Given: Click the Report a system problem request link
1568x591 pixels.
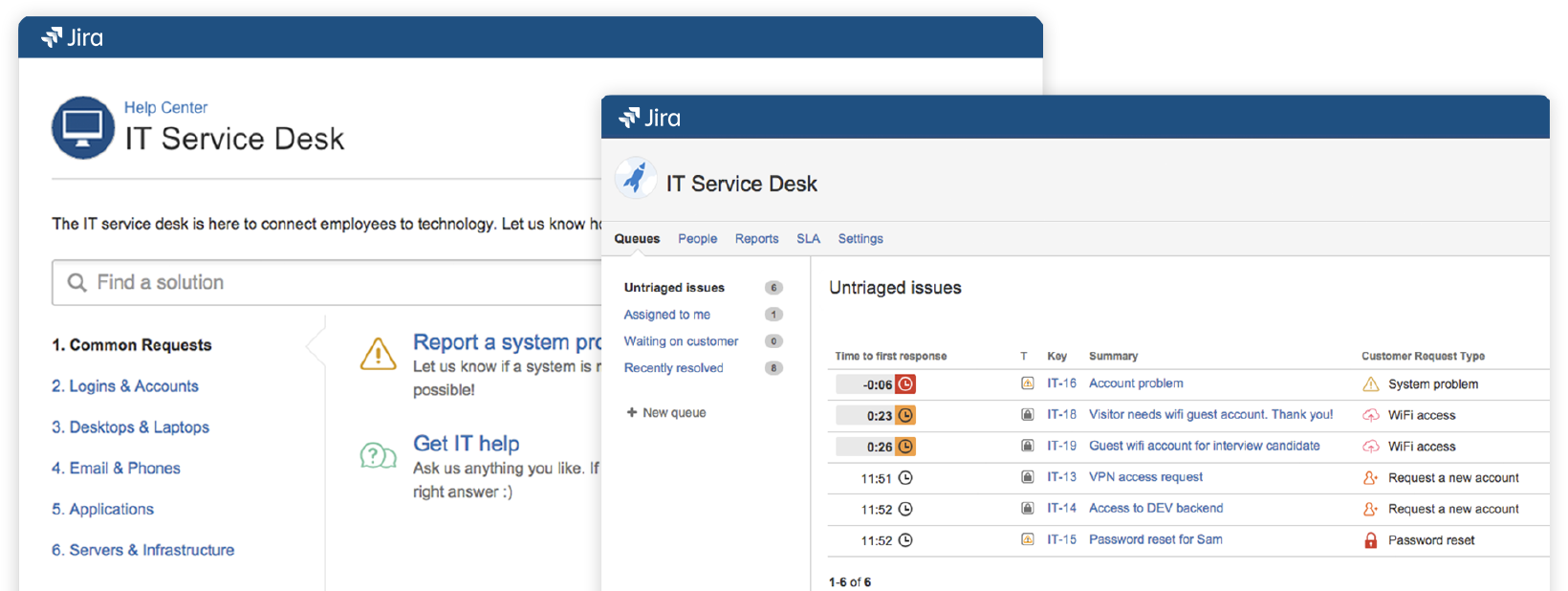Looking at the screenshot, I should tap(507, 342).
